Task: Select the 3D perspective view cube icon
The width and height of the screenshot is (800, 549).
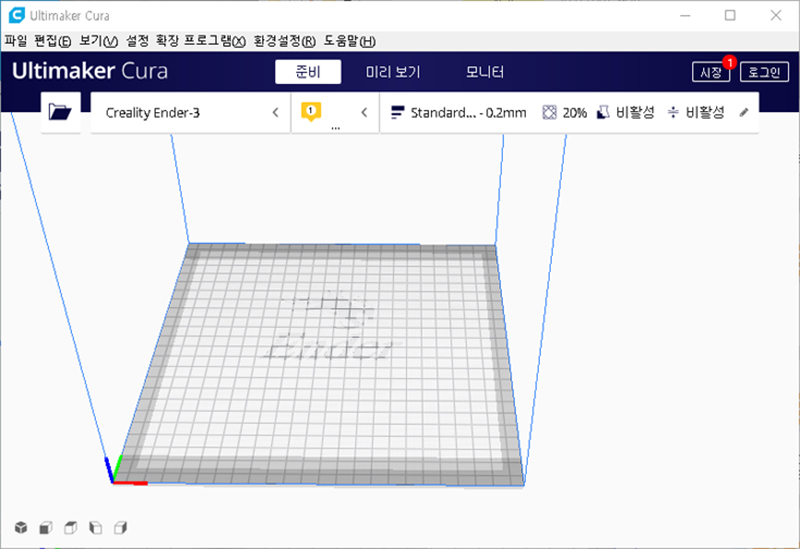Action: 21,527
